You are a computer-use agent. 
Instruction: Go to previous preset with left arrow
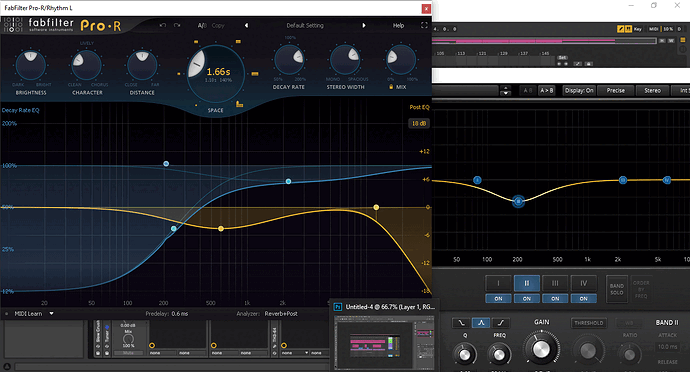pyautogui.click(x=246, y=26)
